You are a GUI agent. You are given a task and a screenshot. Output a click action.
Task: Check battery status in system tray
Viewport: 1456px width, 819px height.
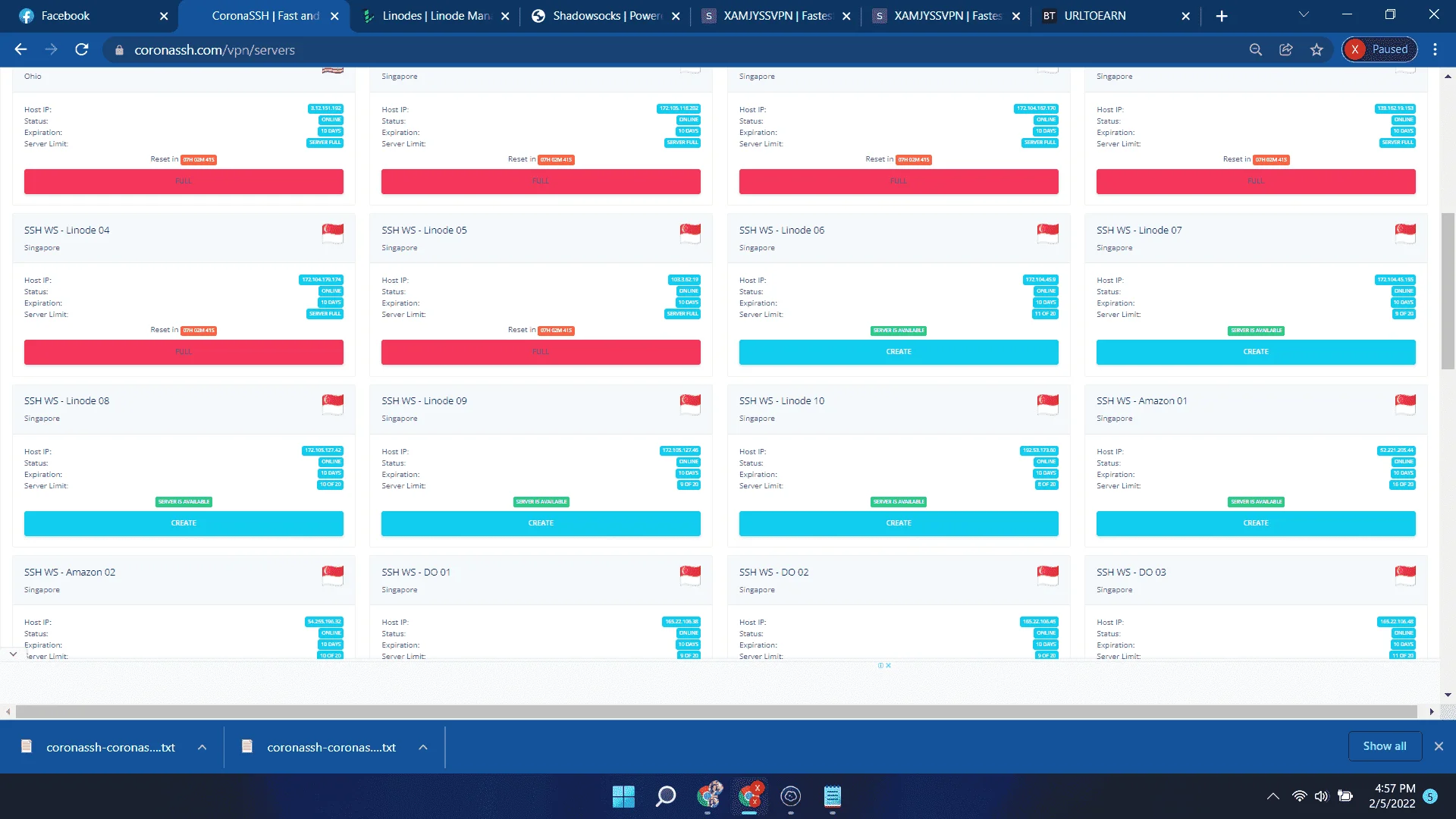point(1345,796)
